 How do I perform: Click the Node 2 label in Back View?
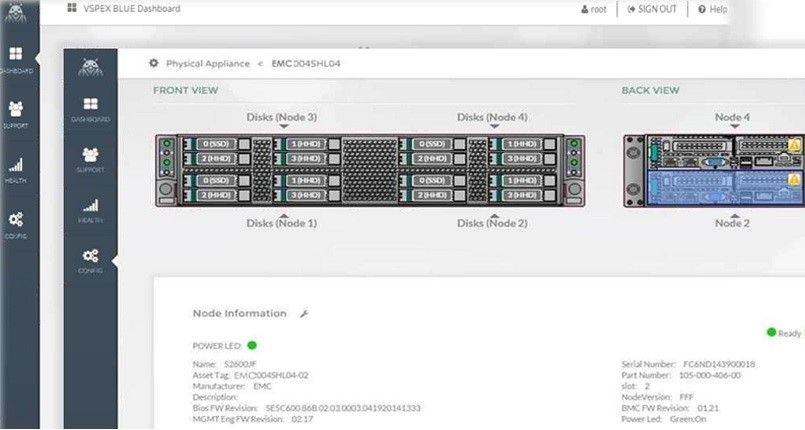coord(733,223)
